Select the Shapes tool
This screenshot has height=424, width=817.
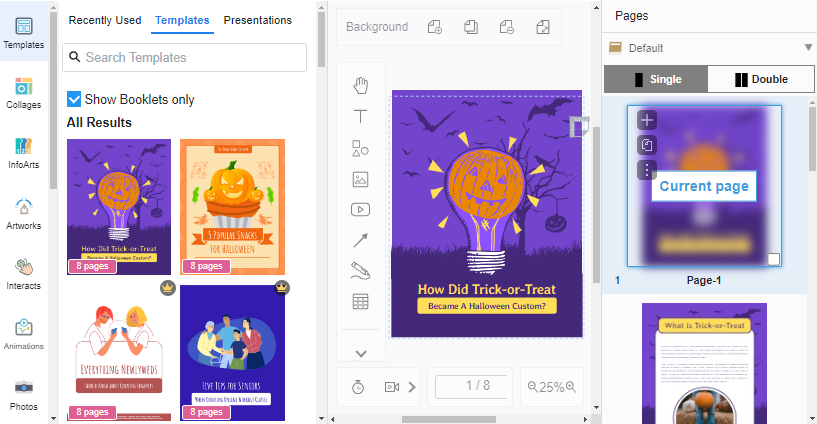(x=361, y=148)
